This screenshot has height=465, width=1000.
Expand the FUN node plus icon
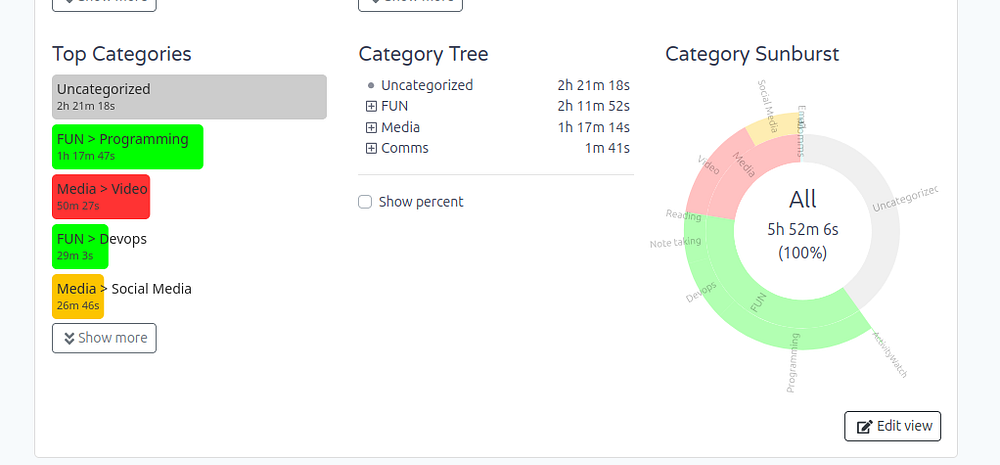(371, 106)
